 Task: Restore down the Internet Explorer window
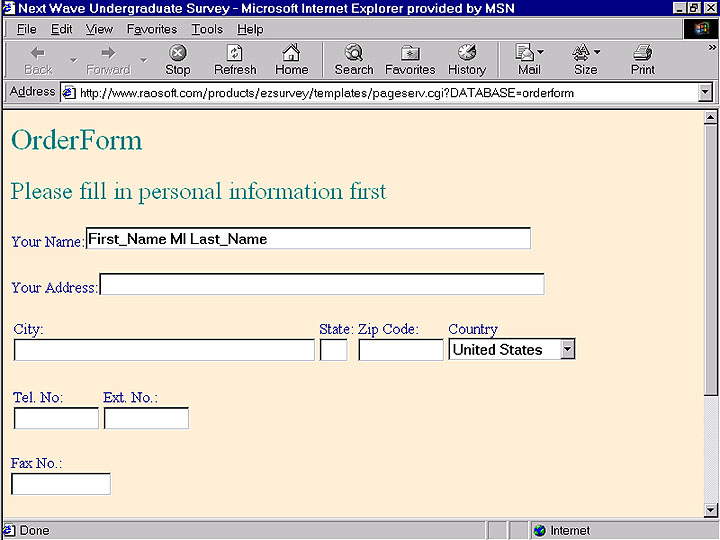point(694,8)
